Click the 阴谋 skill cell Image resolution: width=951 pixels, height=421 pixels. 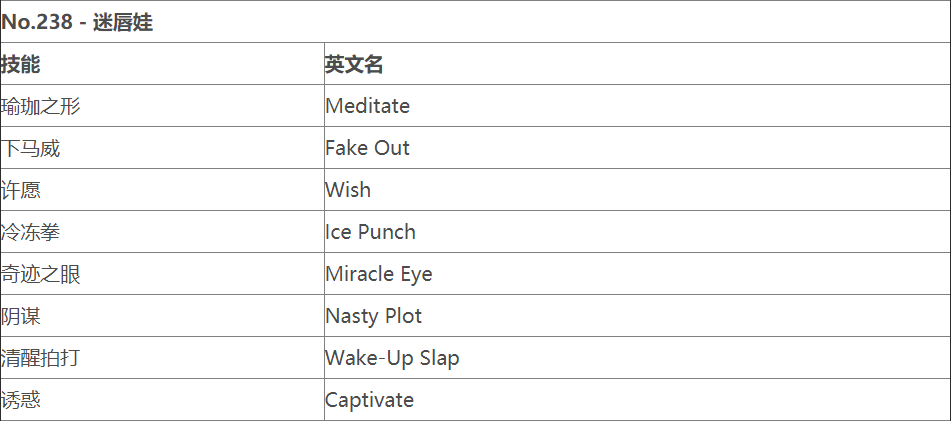[21, 316]
